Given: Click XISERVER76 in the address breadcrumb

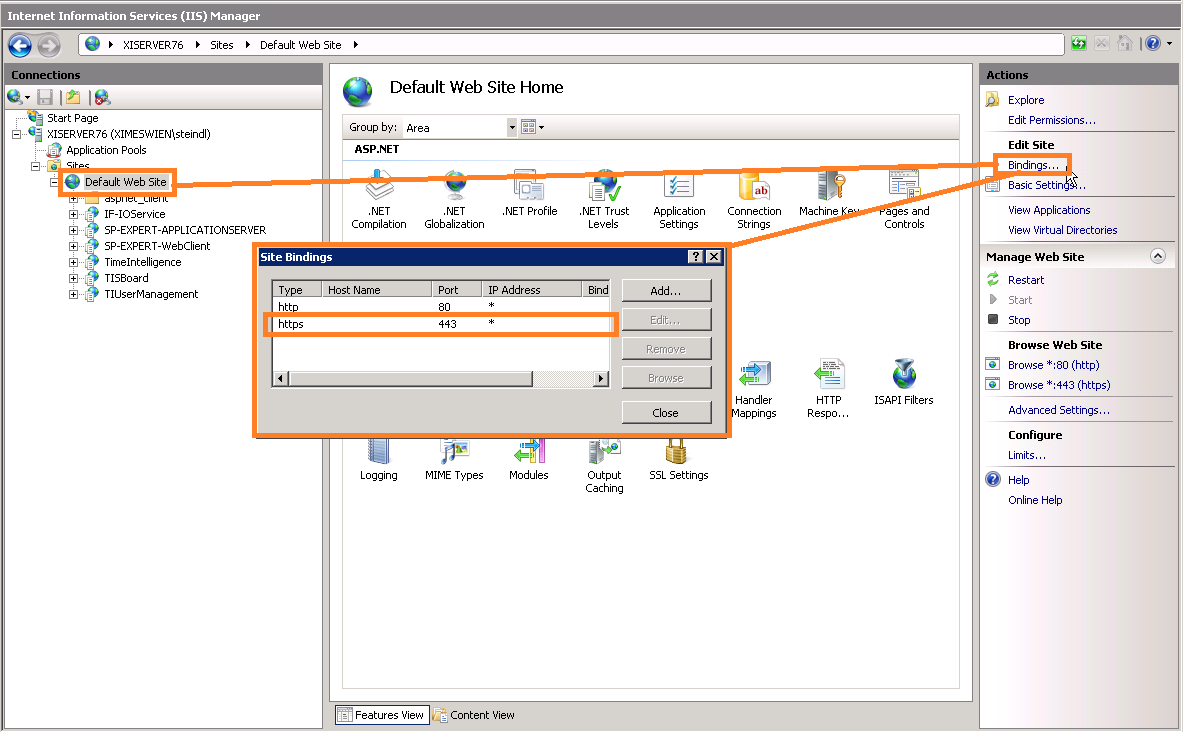Looking at the screenshot, I should pyautogui.click(x=153, y=45).
